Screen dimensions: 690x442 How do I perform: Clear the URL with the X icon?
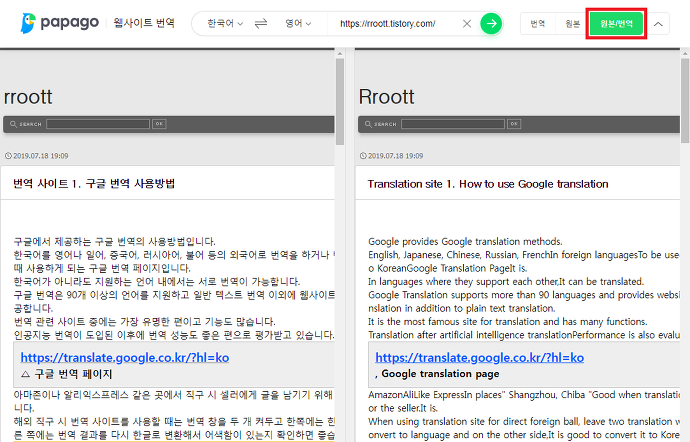coord(467,23)
